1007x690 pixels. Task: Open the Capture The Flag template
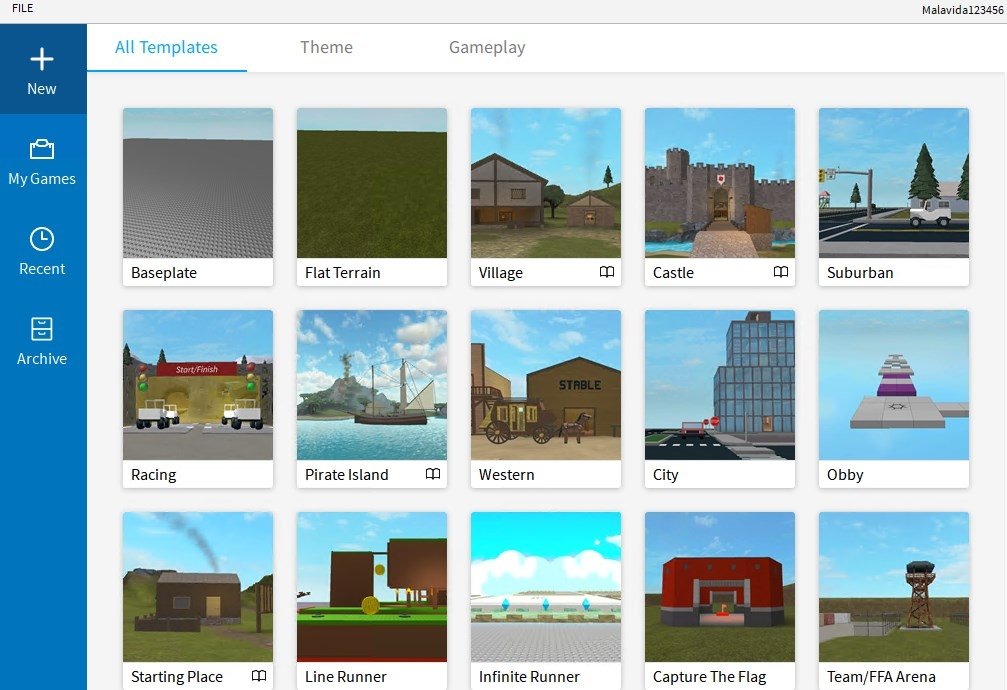(x=719, y=587)
